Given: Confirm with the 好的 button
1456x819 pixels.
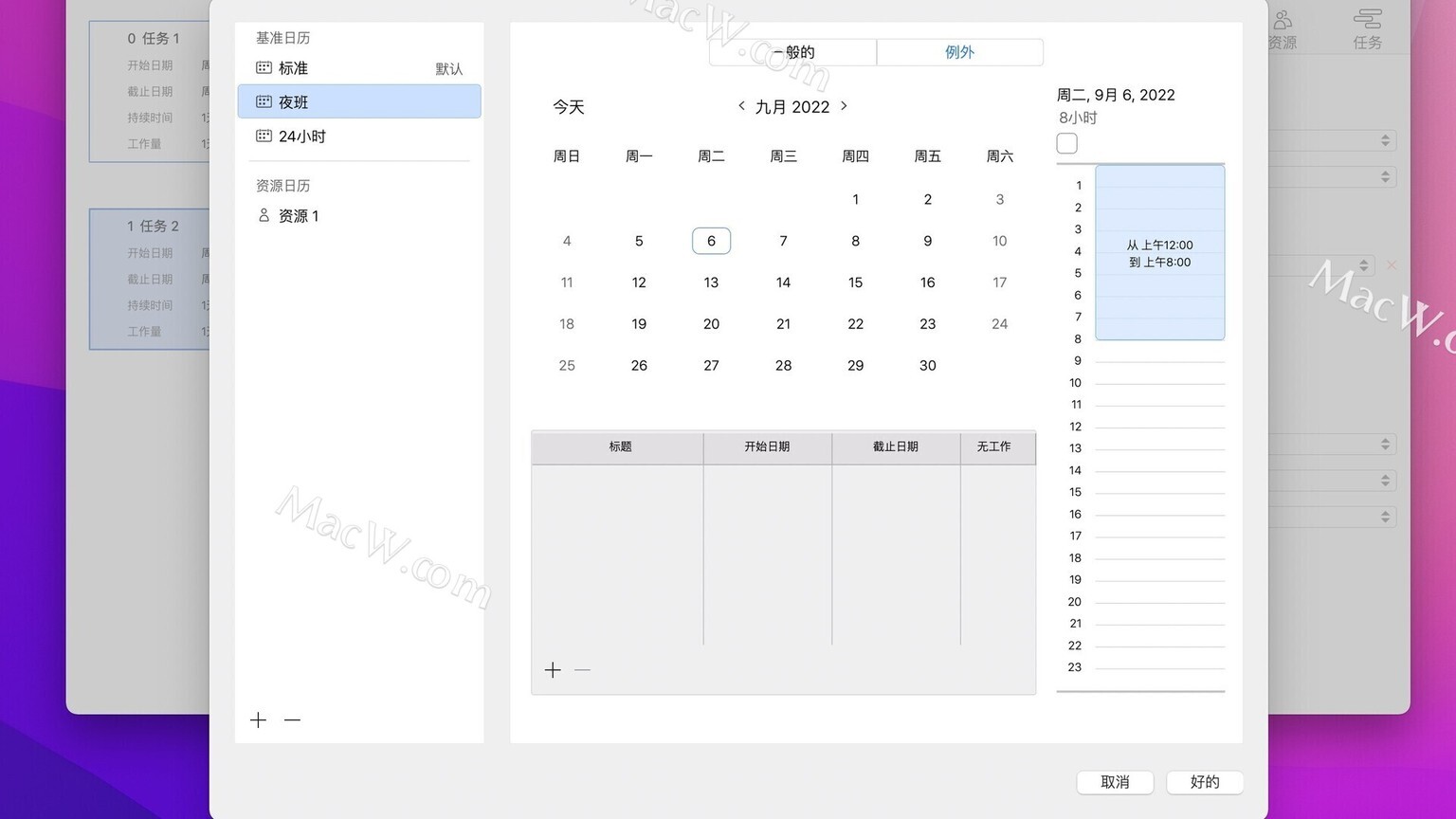Looking at the screenshot, I should pyautogui.click(x=1205, y=782).
